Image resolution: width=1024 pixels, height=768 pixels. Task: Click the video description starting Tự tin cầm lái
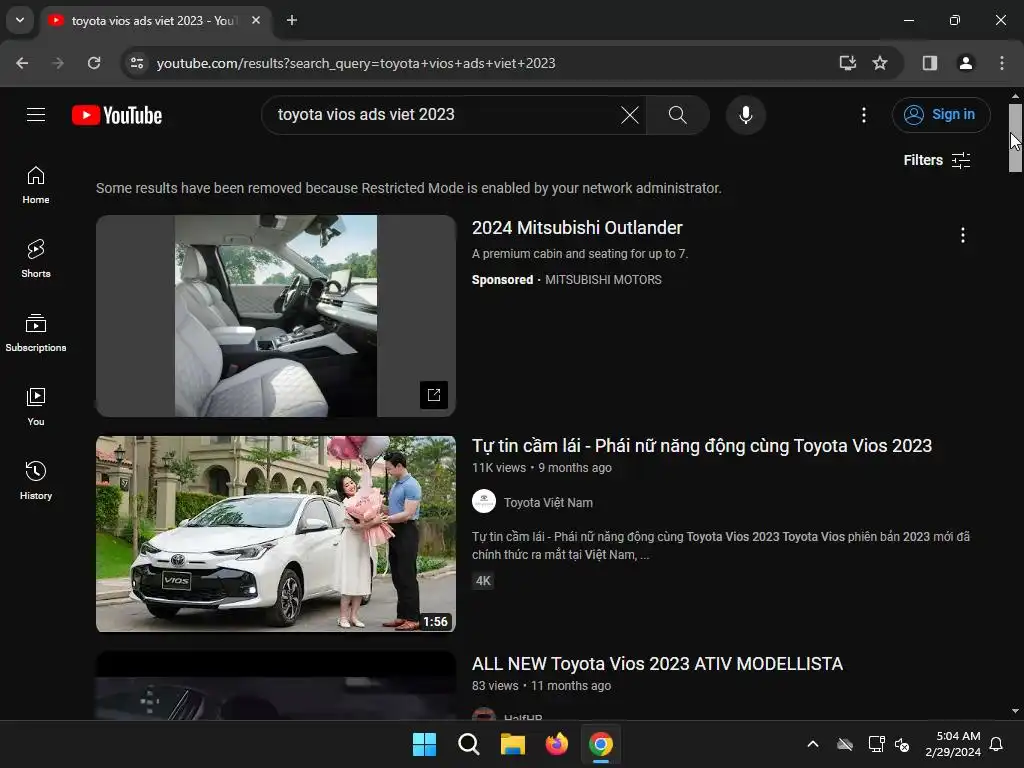[x=721, y=546]
